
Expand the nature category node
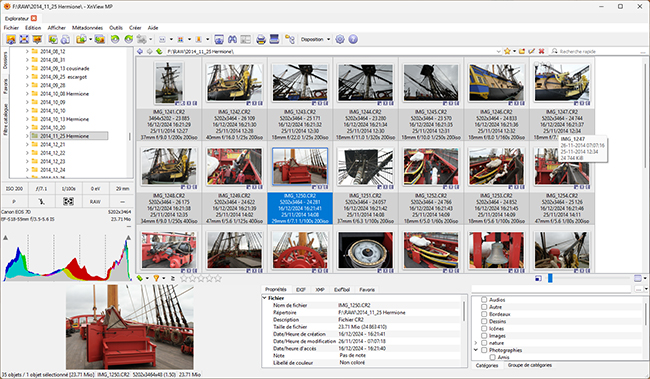[x=475, y=343]
